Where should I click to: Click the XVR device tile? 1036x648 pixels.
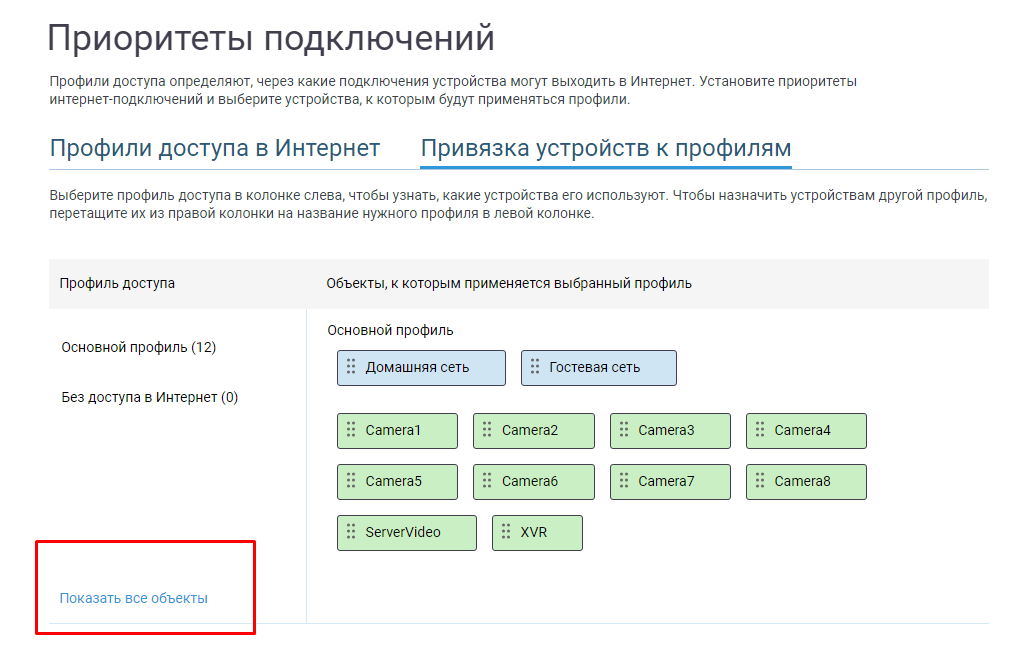click(x=537, y=532)
